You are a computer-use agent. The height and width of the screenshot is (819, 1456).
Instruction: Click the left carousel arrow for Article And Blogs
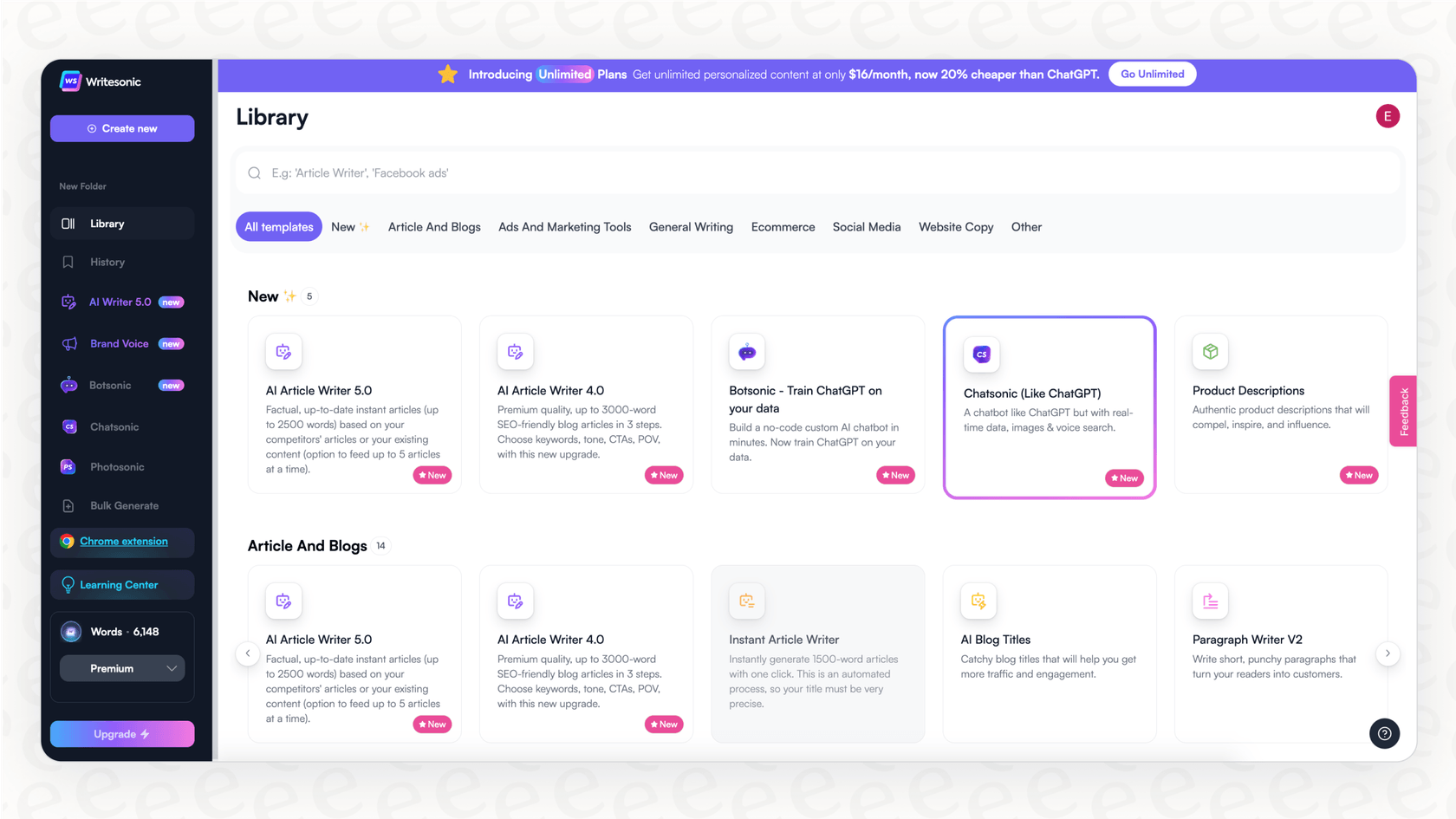click(247, 653)
